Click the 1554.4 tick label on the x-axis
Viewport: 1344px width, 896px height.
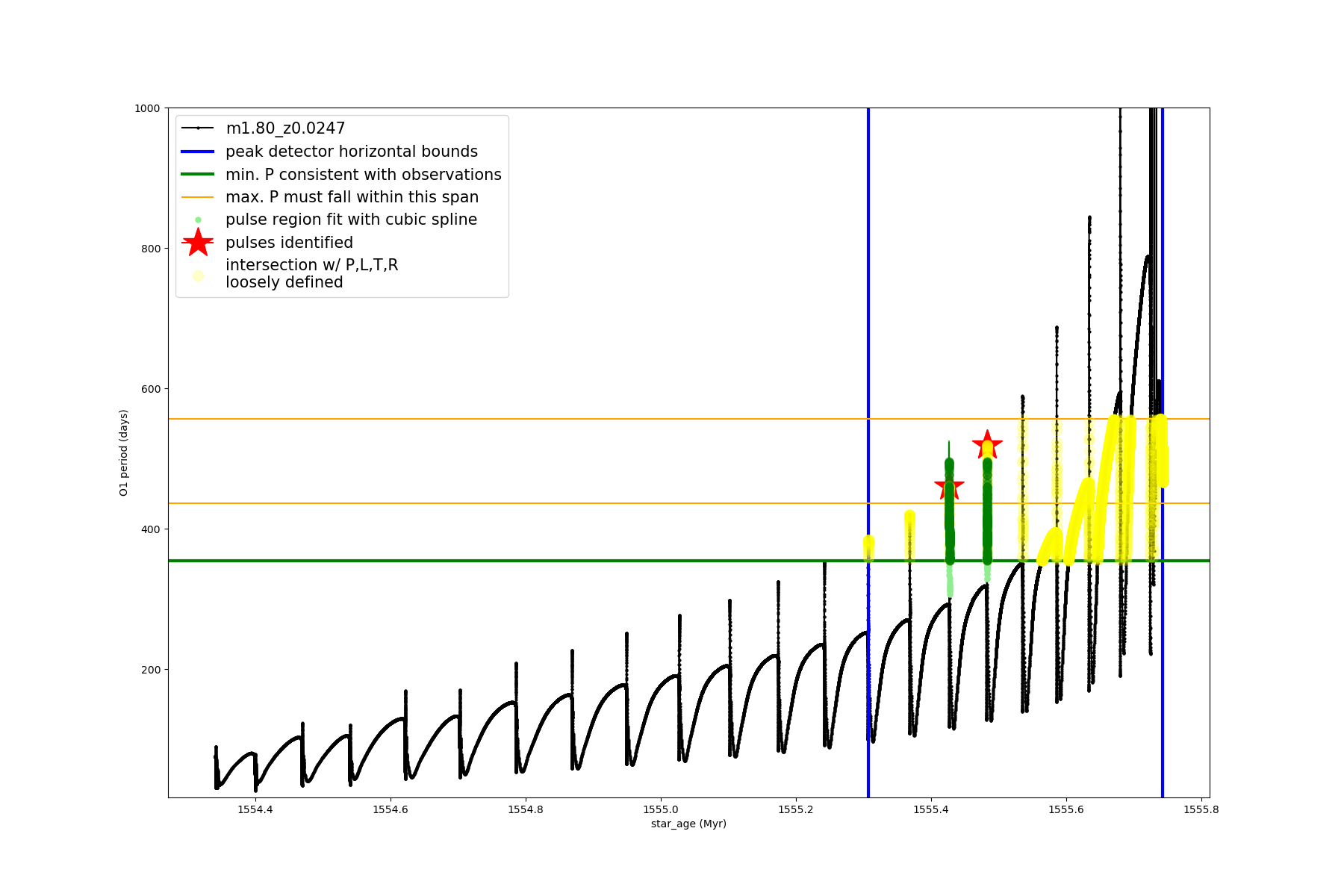click(x=255, y=809)
